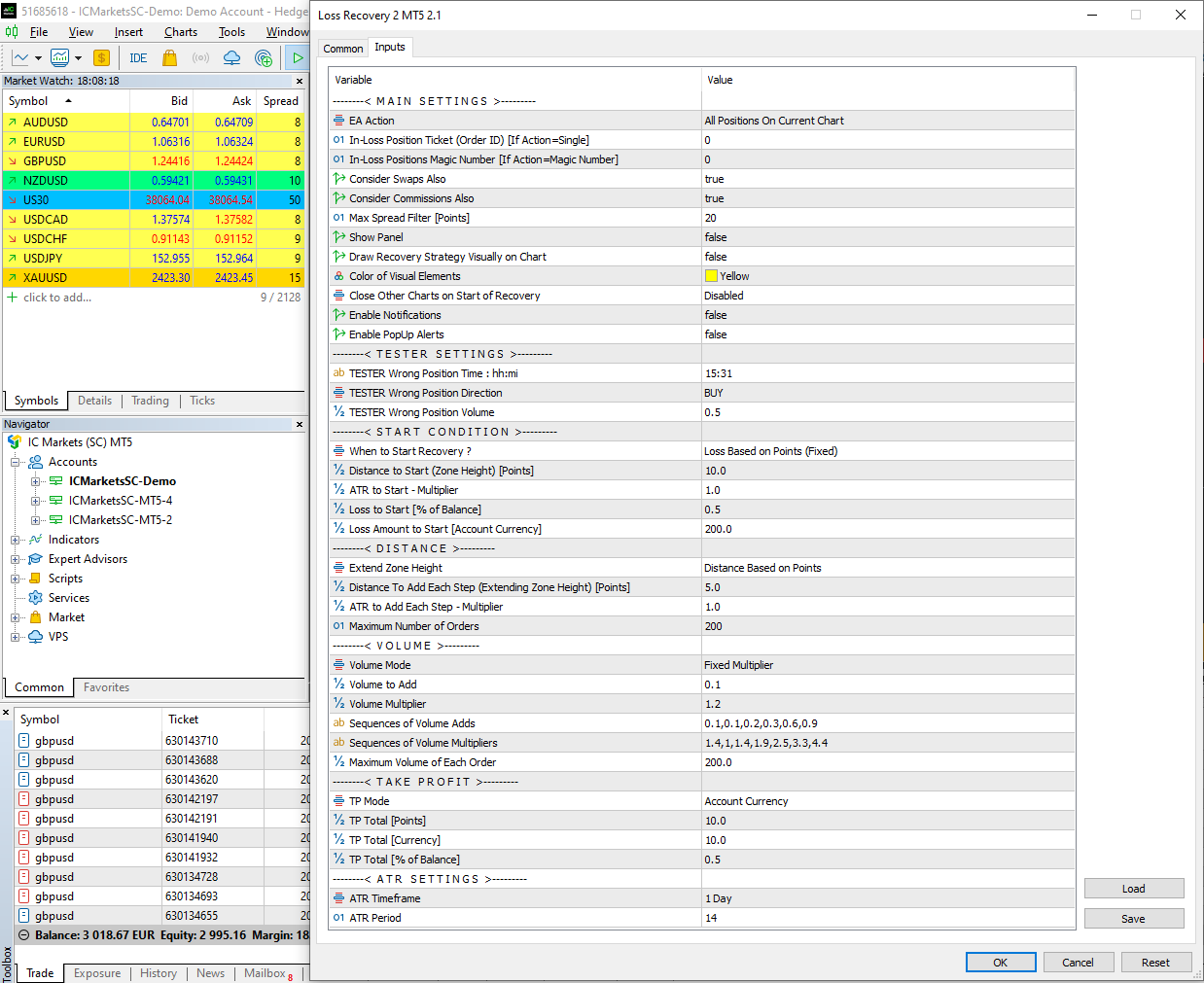Screen dimensions: 1204x983
Task: Open the Mailbox tab in Toolbox
Action: tap(267, 973)
